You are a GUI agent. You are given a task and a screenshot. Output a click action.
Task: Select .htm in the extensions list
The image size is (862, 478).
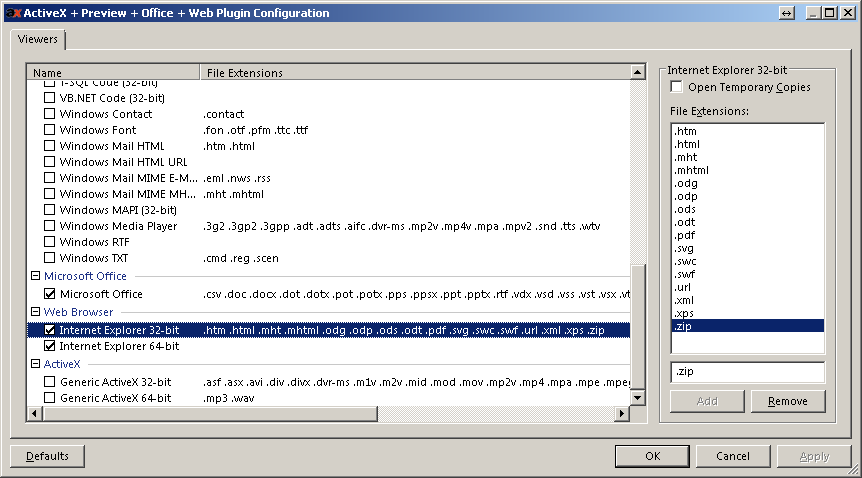748,131
